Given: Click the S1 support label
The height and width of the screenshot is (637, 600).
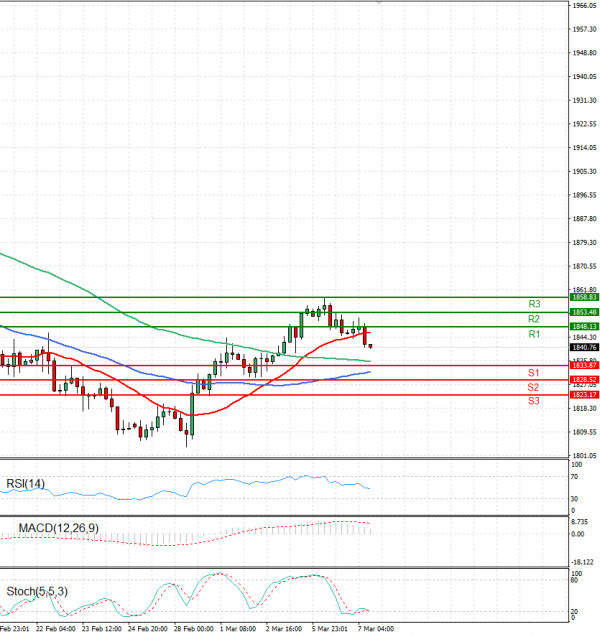Looking at the screenshot, I should [x=533, y=373].
